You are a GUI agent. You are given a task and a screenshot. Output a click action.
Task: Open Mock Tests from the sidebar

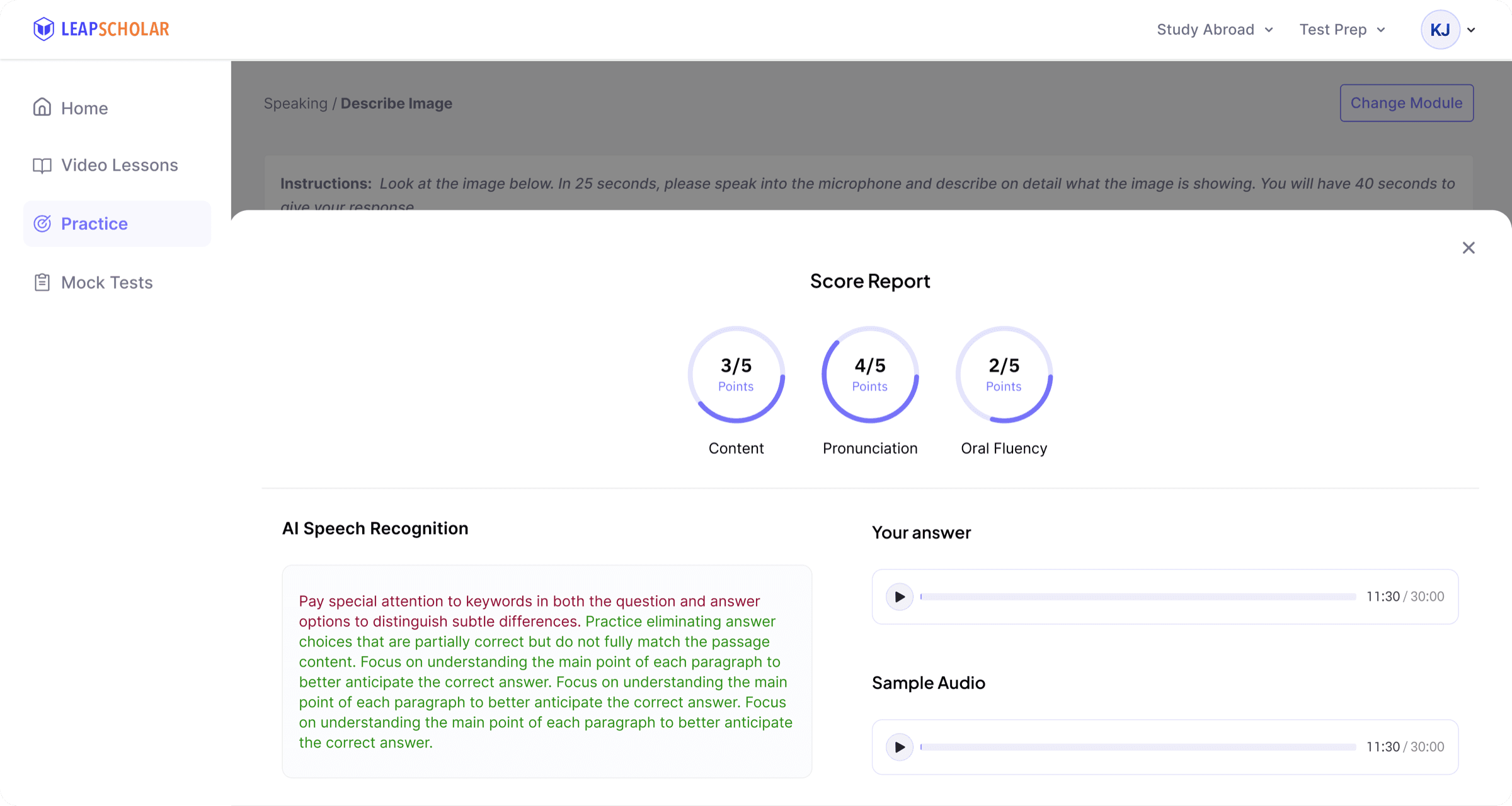click(117, 282)
